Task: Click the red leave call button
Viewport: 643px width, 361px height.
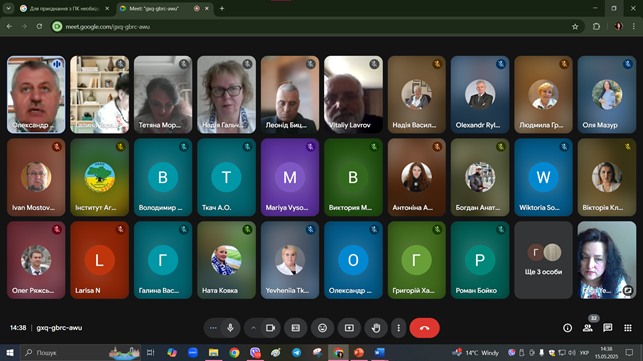Action: coord(424,328)
